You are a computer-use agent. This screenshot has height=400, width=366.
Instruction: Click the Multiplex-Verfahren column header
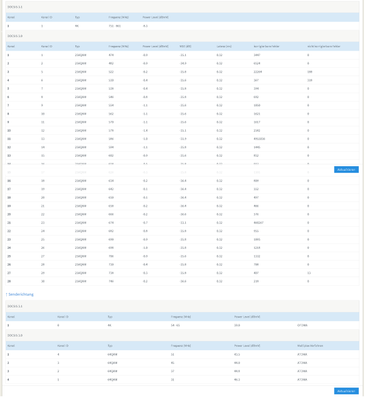[x=310, y=346]
